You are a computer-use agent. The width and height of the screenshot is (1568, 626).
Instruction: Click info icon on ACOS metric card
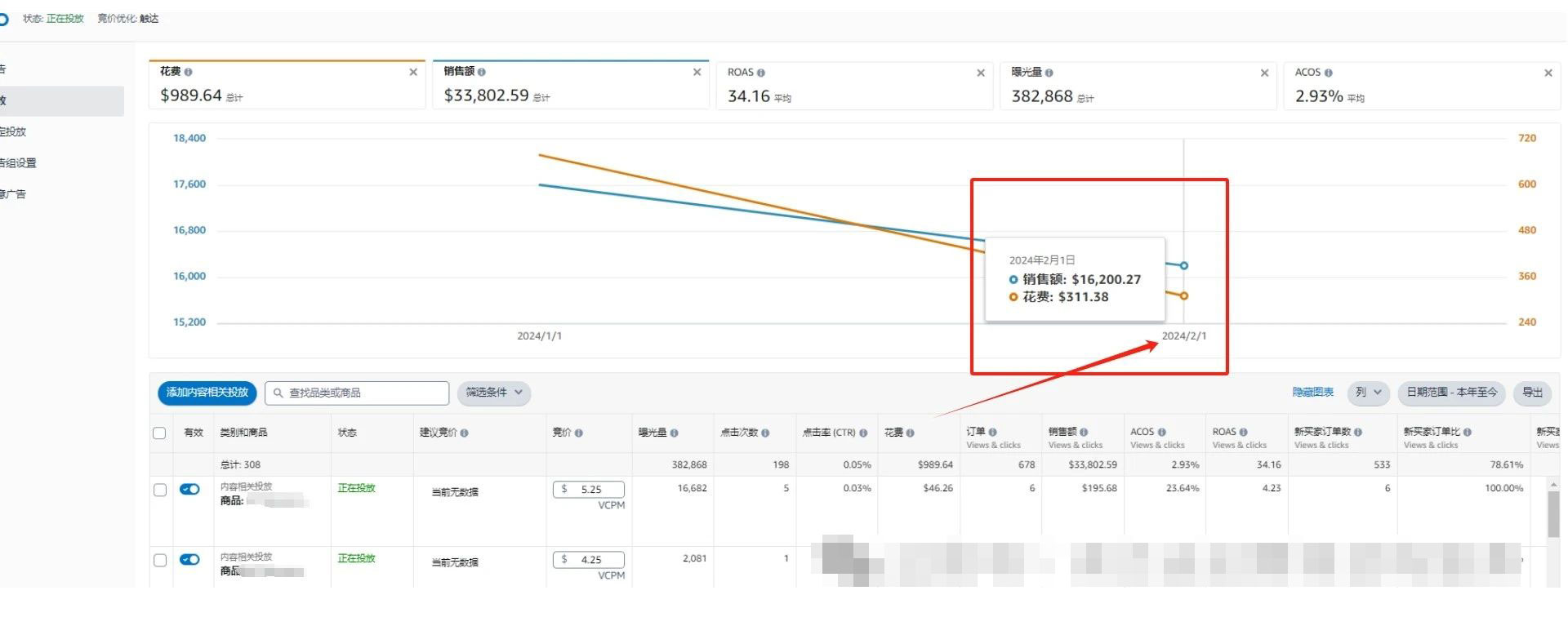tap(1329, 73)
